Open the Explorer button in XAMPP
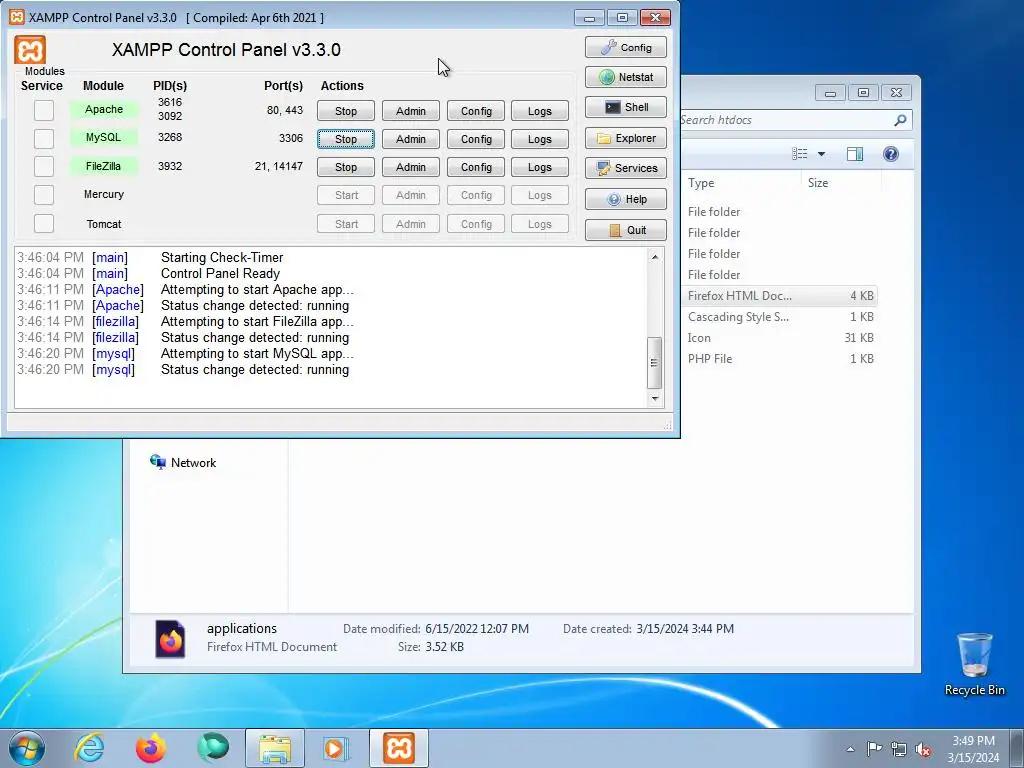 click(626, 138)
